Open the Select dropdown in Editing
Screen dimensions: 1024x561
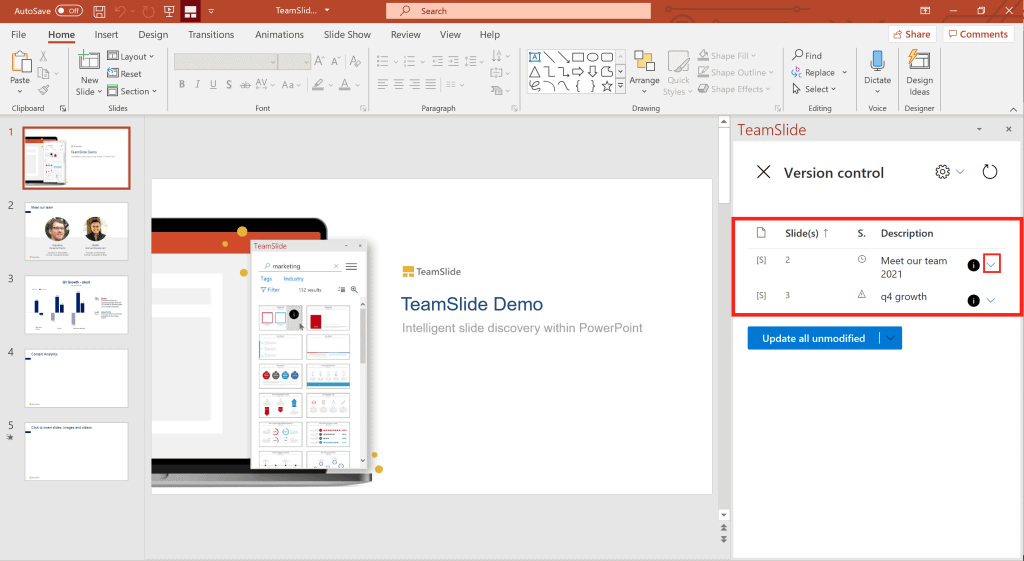814,89
